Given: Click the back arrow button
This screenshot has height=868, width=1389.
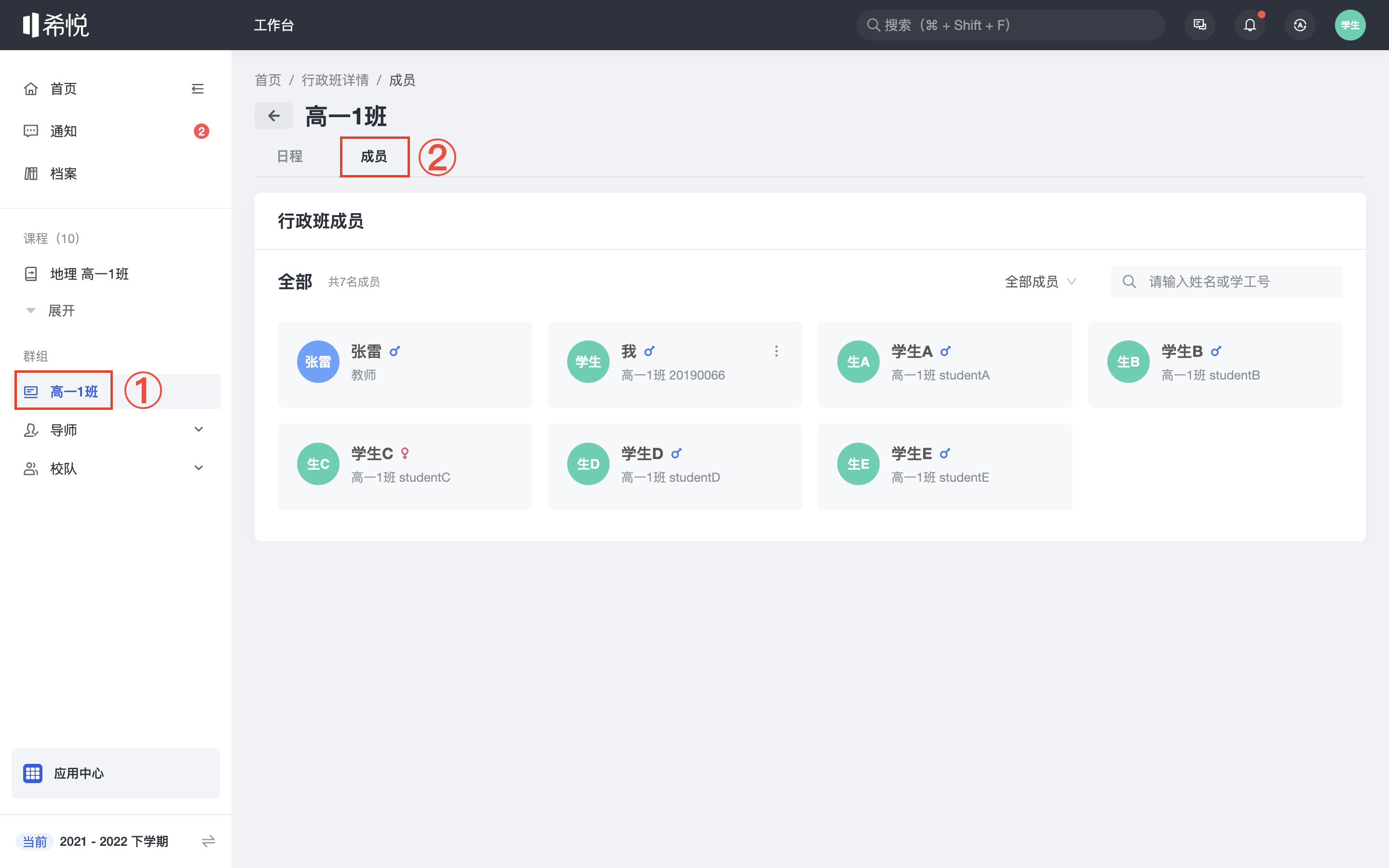Looking at the screenshot, I should 274,116.
